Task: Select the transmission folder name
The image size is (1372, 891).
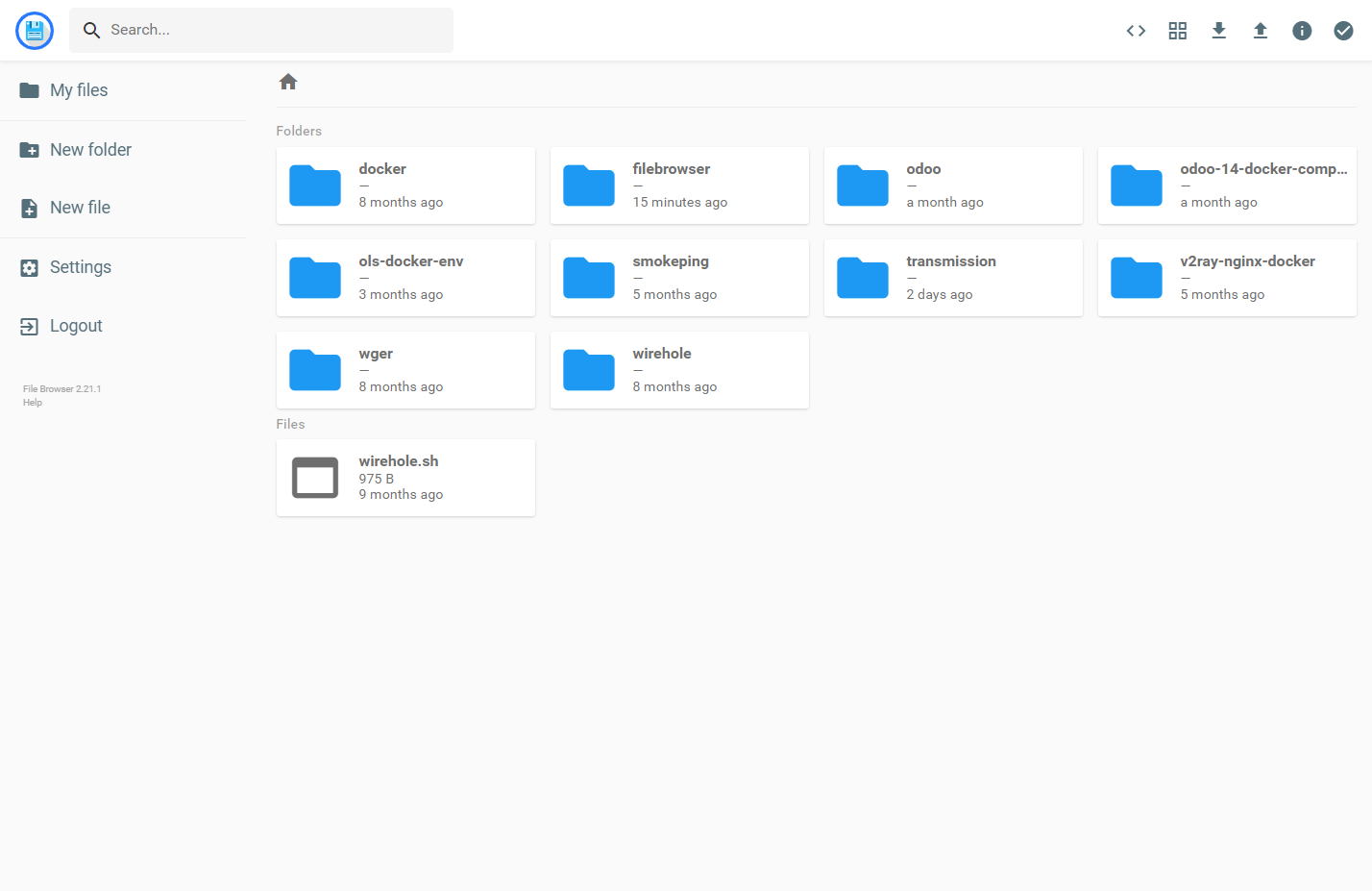Action: (x=951, y=261)
